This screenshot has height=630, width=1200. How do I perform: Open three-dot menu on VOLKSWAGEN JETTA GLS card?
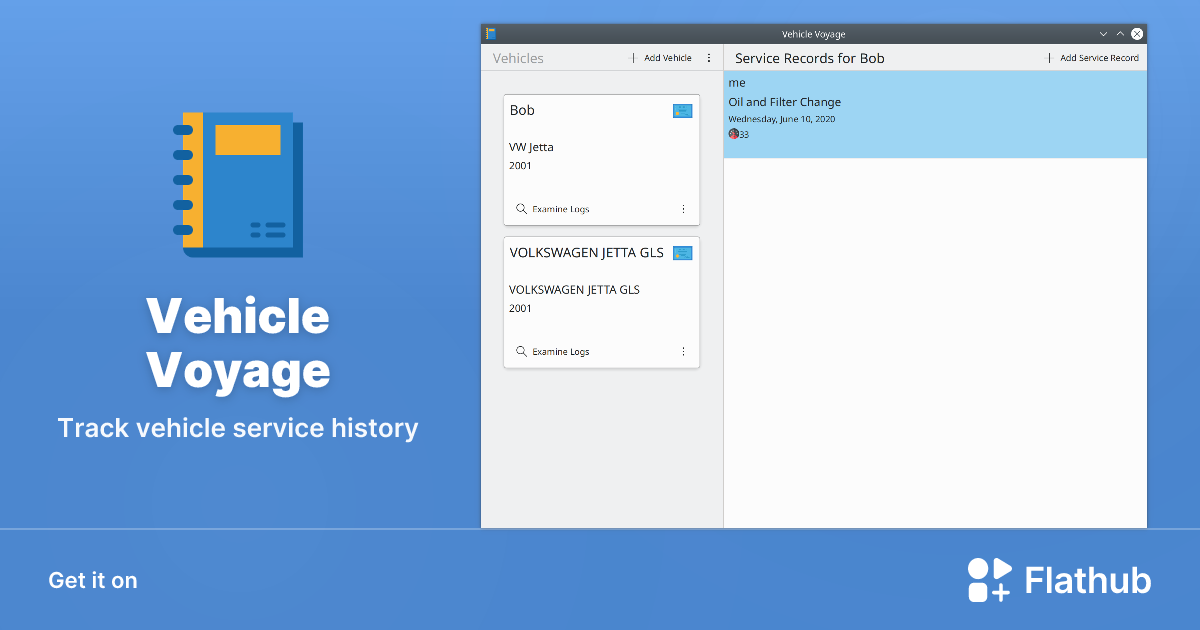683,352
